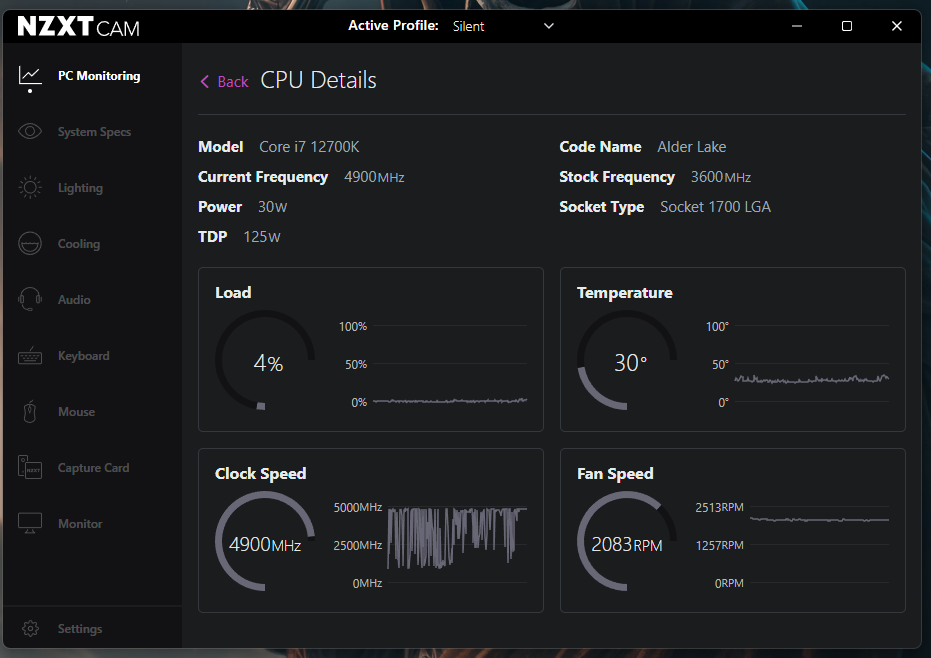This screenshot has width=931, height=658.
Task: Go to the Cooling section
Action: 79,243
